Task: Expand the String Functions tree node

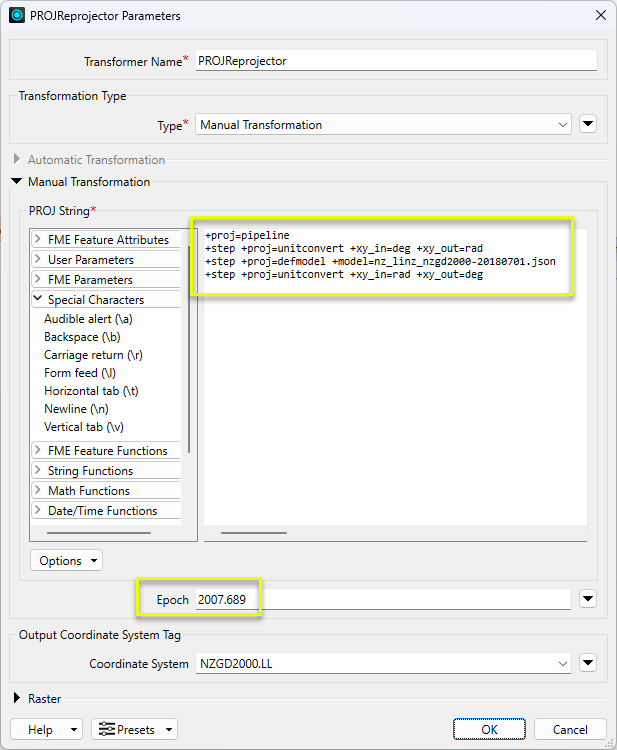Action: (x=38, y=471)
